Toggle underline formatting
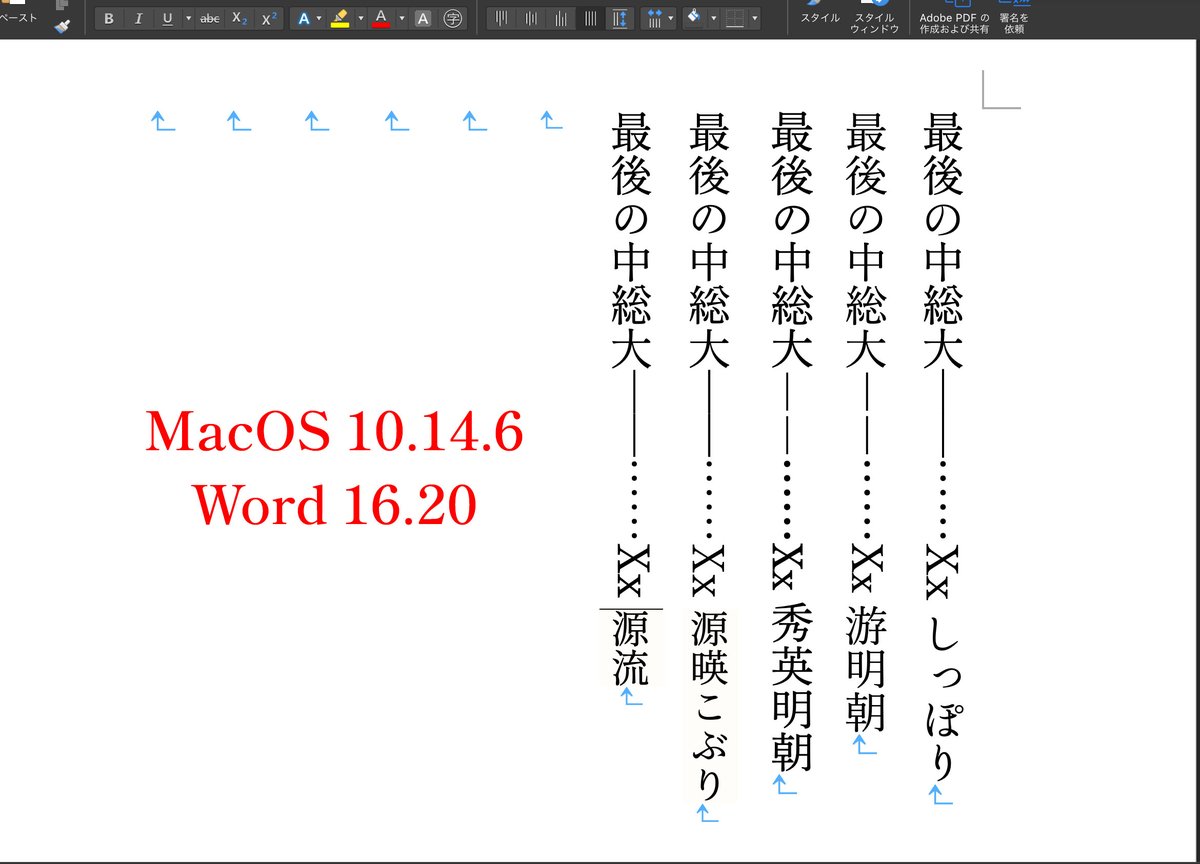This screenshot has height=864, width=1200. 168,17
